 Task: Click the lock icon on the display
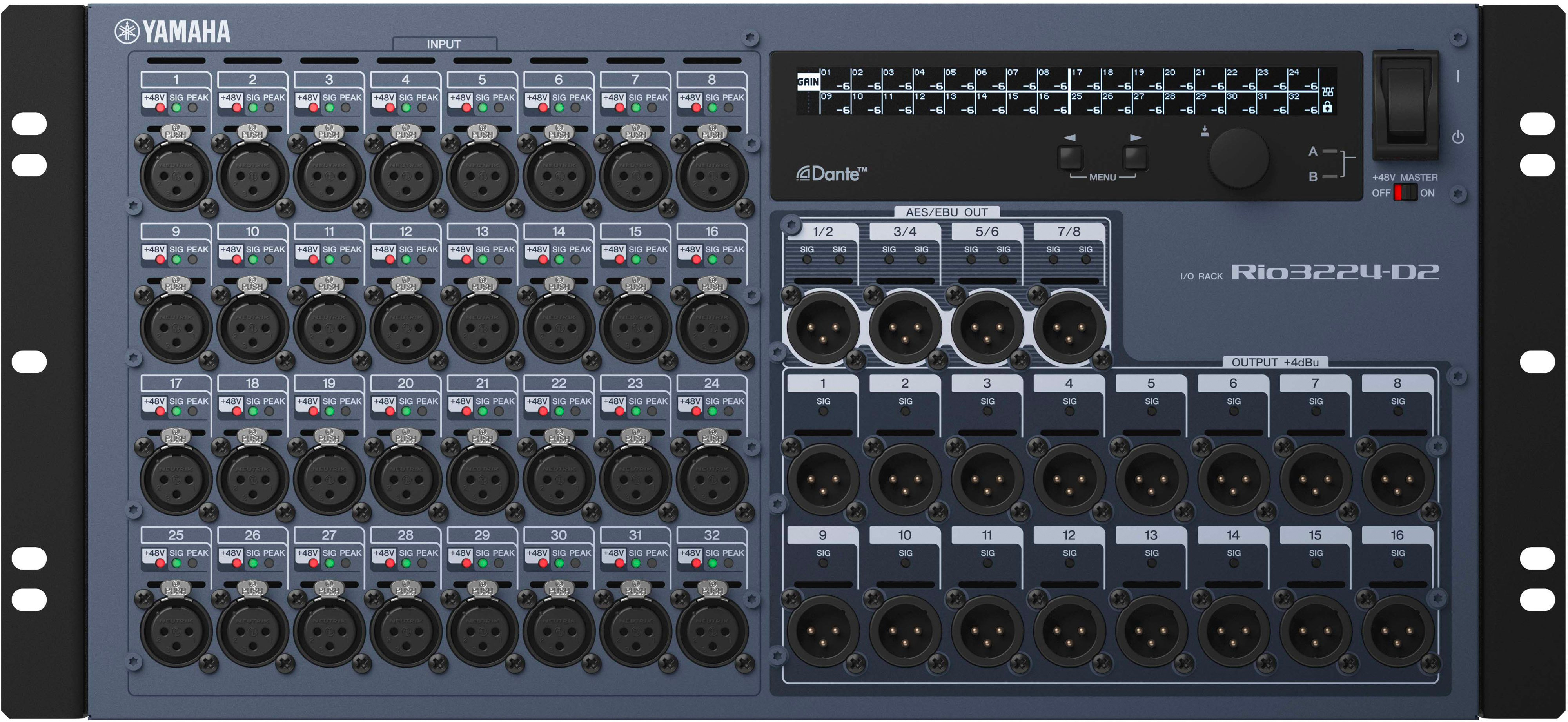click(x=1328, y=108)
